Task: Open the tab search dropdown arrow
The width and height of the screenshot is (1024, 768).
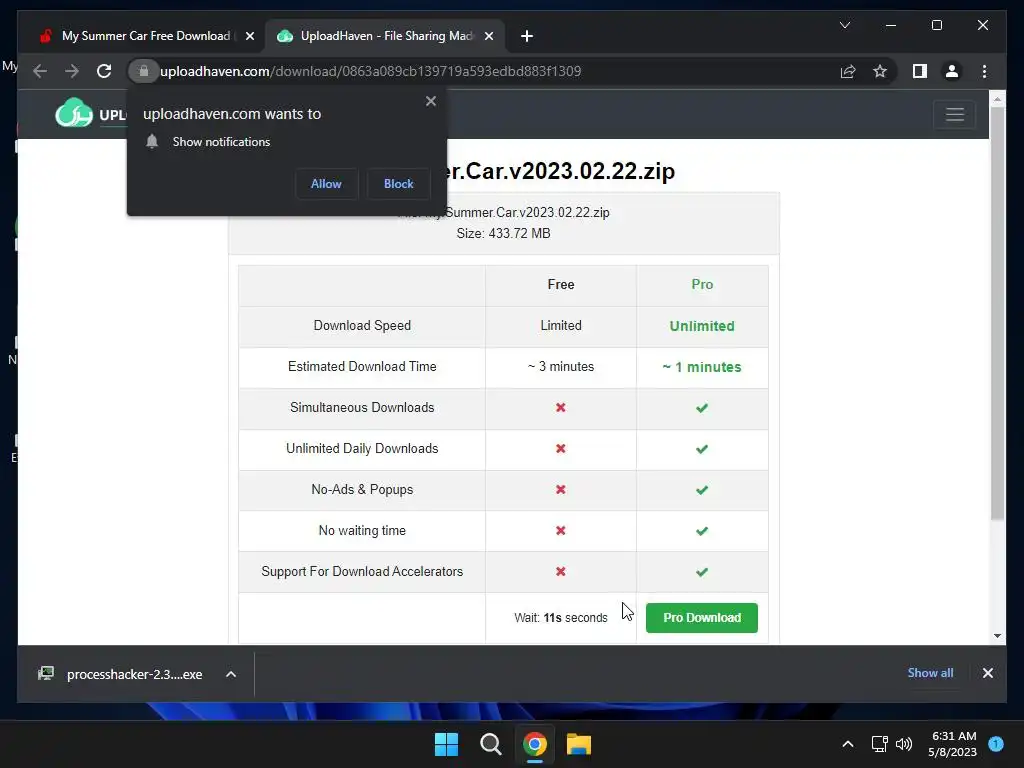Action: [844, 25]
